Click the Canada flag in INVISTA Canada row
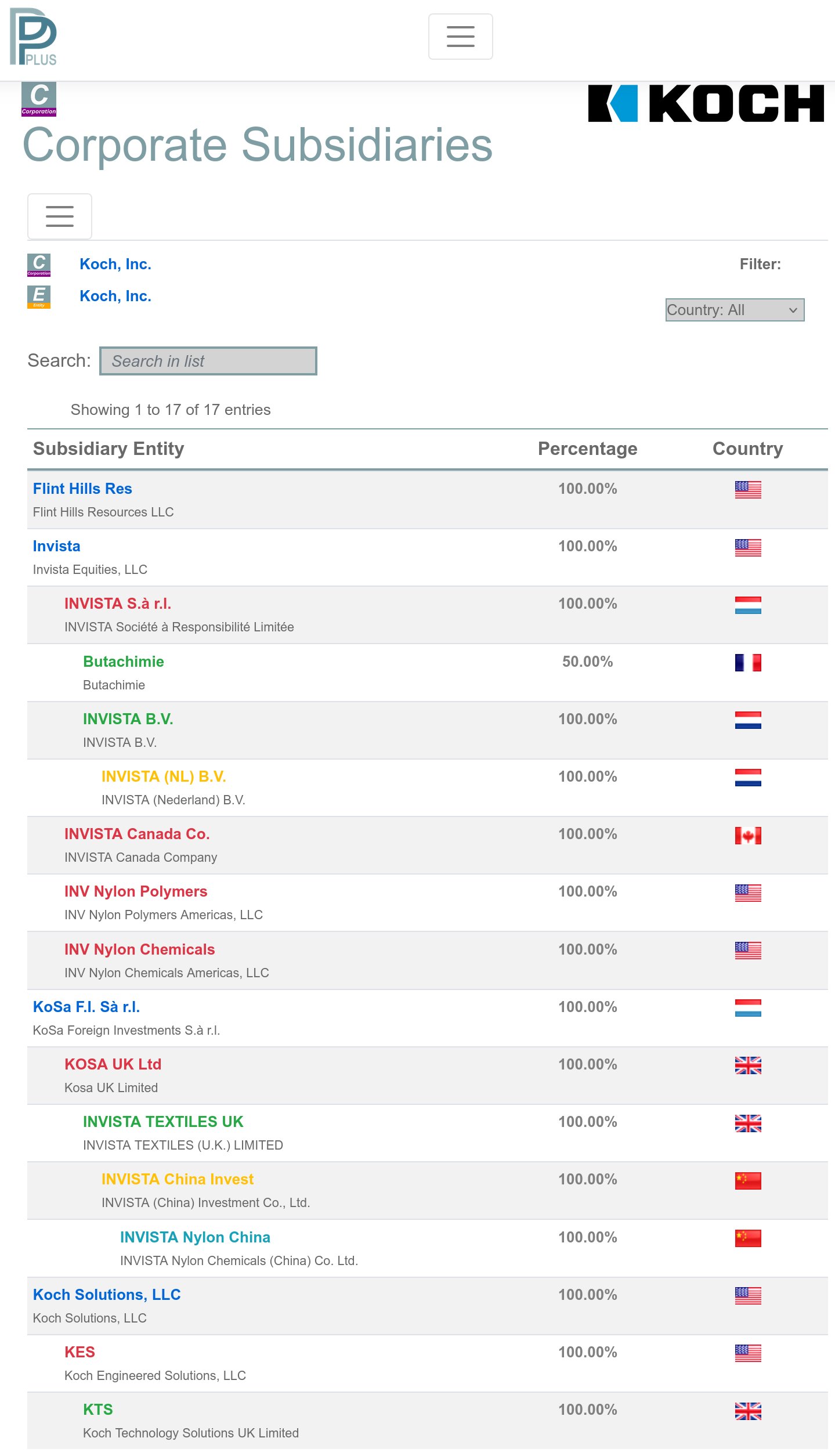 [748, 835]
